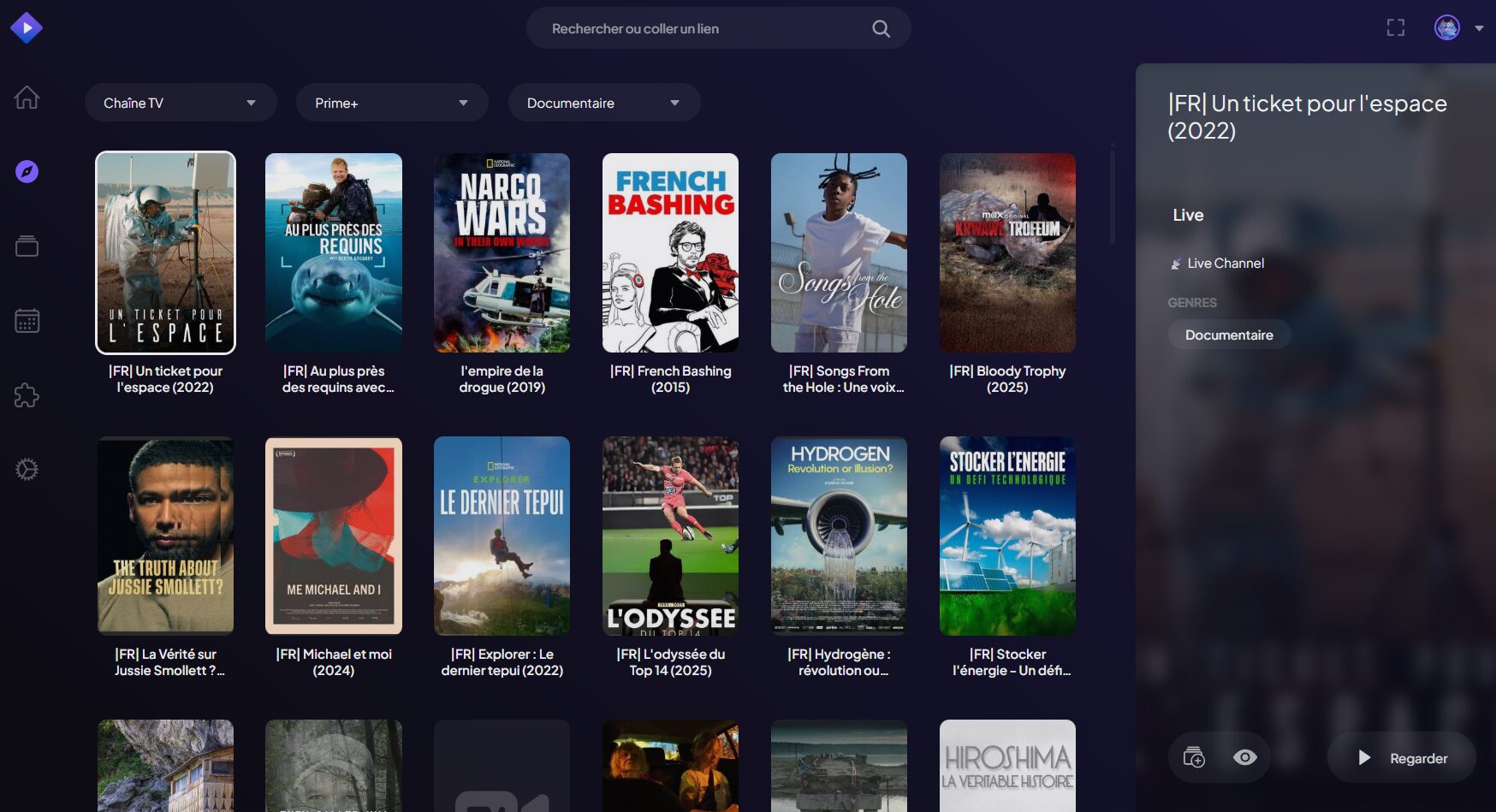Add to library icon in details panel
1496x812 pixels.
coord(1194,758)
